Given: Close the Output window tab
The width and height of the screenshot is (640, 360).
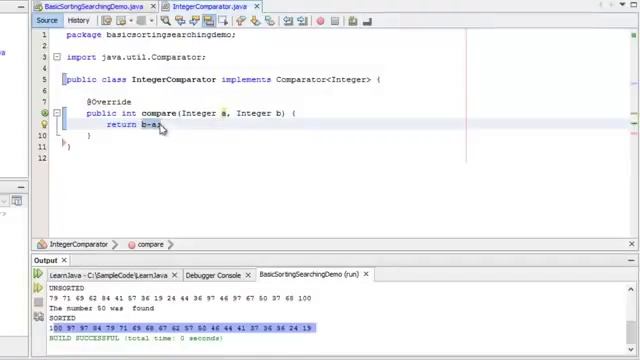Looking at the screenshot, I should (64, 260).
